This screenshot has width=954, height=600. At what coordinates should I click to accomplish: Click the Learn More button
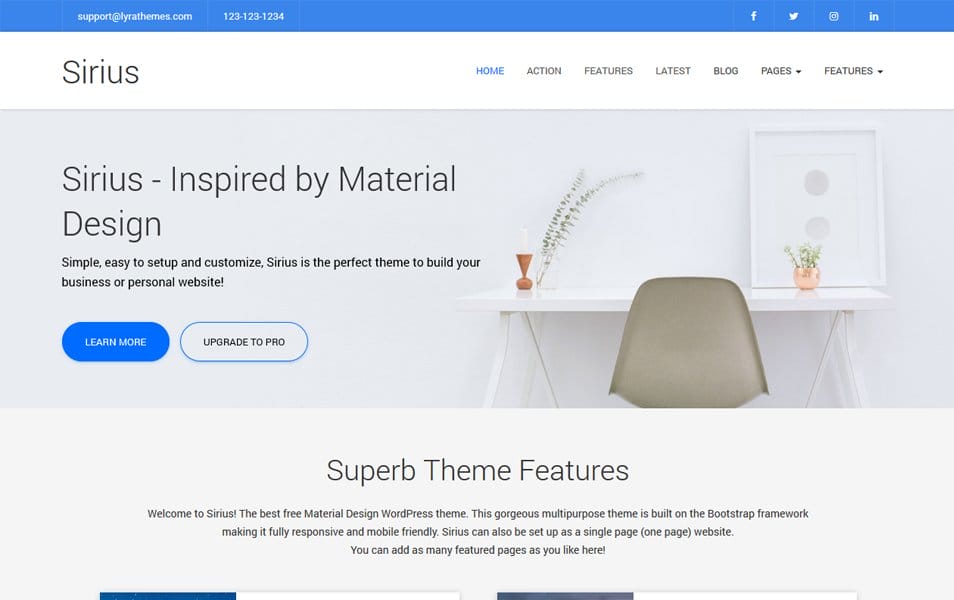(x=115, y=342)
